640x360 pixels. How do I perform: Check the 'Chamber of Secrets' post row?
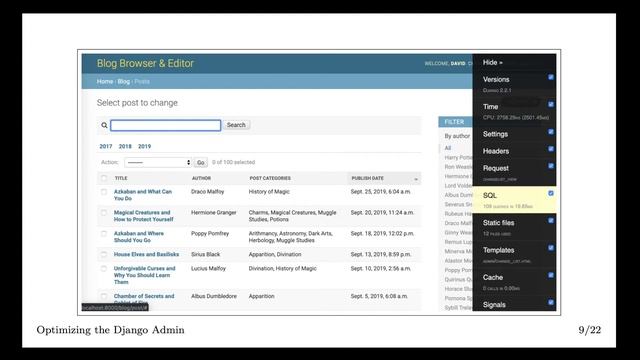tap(104, 296)
